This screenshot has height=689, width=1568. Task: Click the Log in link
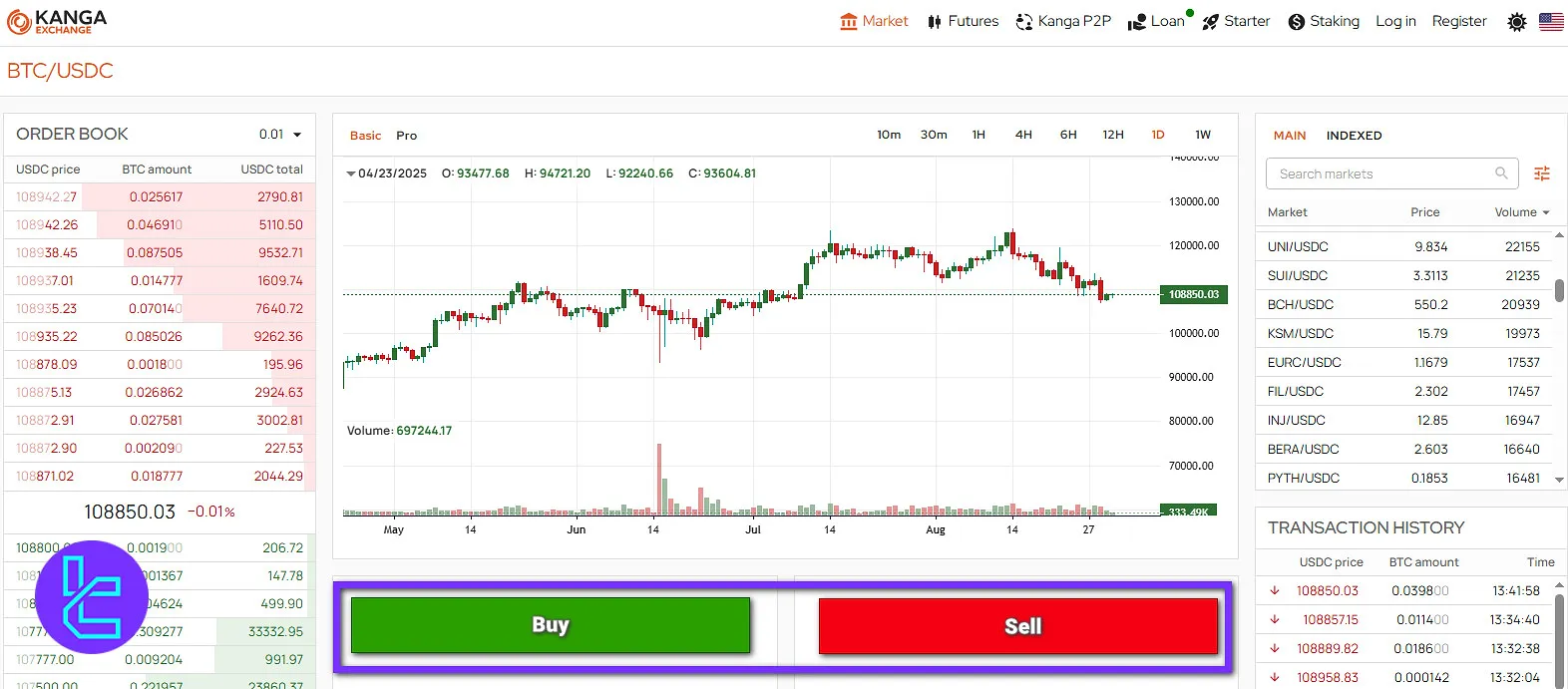1395,21
